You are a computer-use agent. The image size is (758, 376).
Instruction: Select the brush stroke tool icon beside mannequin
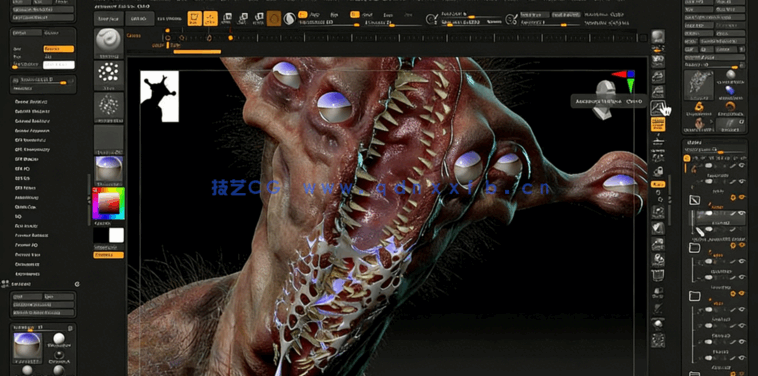point(730,124)
